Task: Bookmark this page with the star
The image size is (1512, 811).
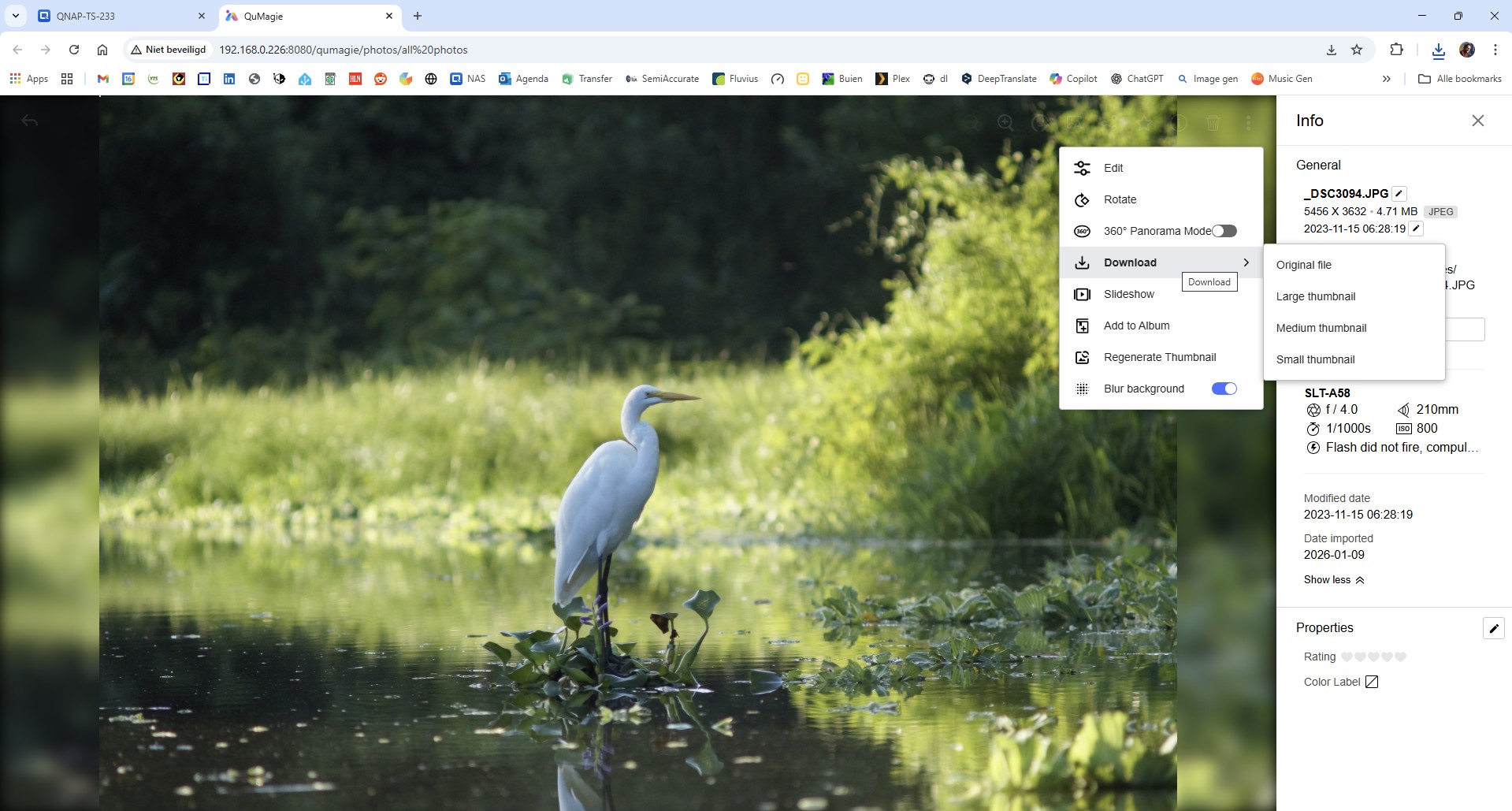Action: tap(1357, 50)
